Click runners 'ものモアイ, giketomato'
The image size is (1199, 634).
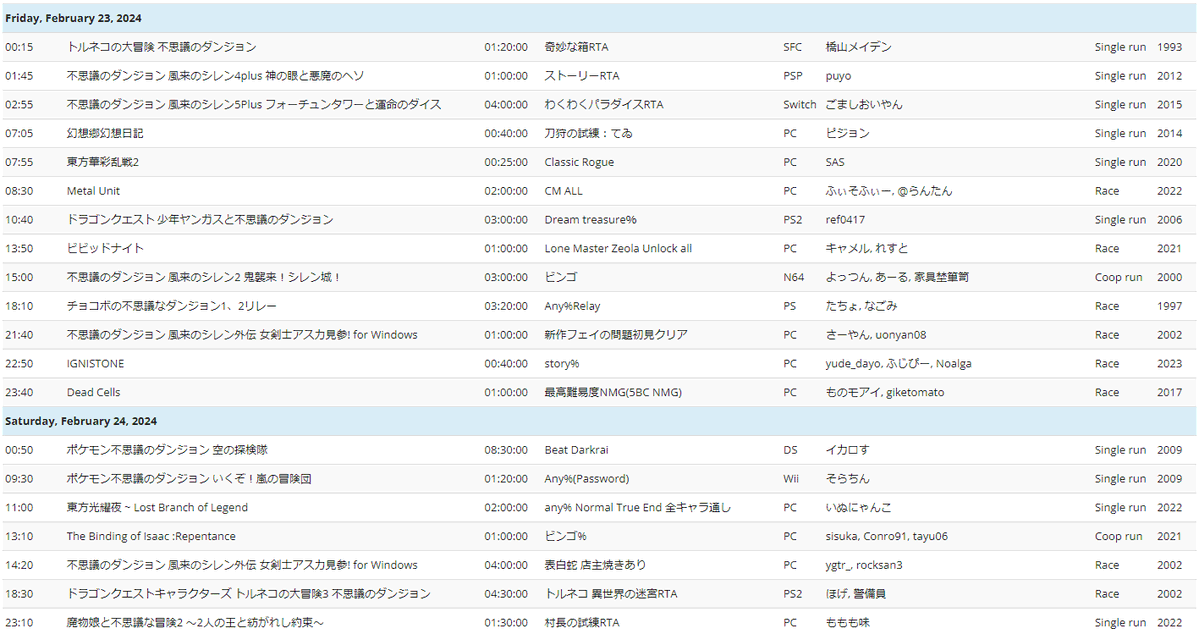point(885,392)
